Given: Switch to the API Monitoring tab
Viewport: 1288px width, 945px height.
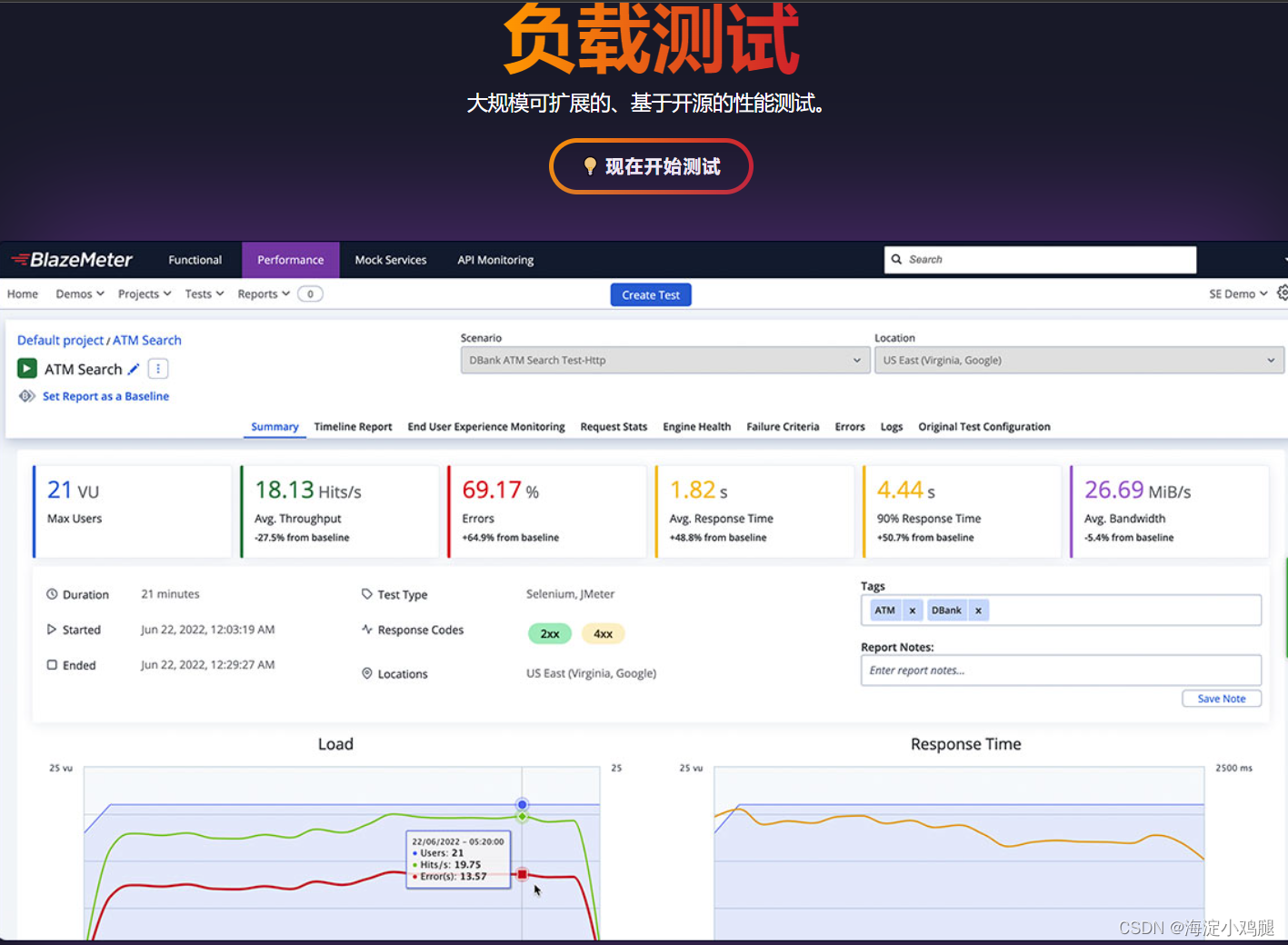Looking at the screenshot, I should [495, 260].
